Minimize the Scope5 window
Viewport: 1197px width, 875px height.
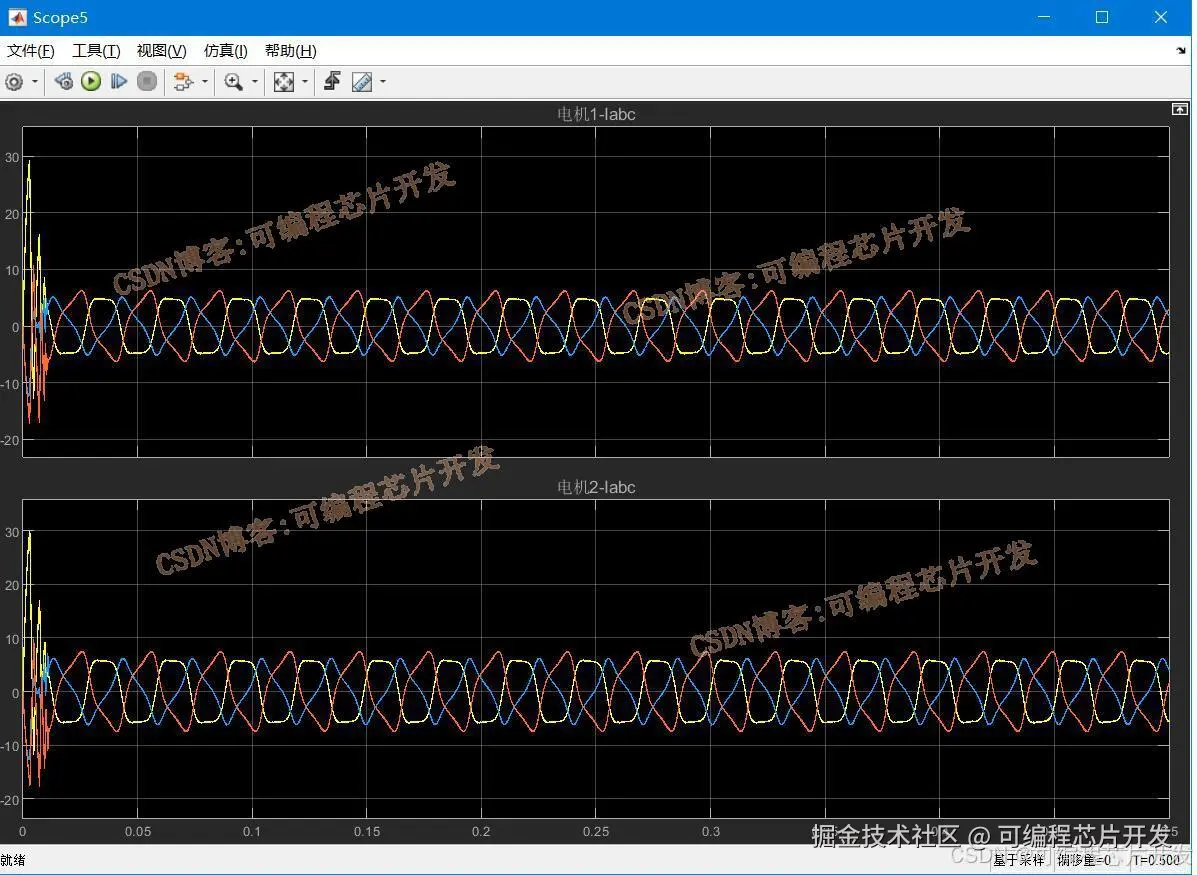click(x=1044, y=17)
